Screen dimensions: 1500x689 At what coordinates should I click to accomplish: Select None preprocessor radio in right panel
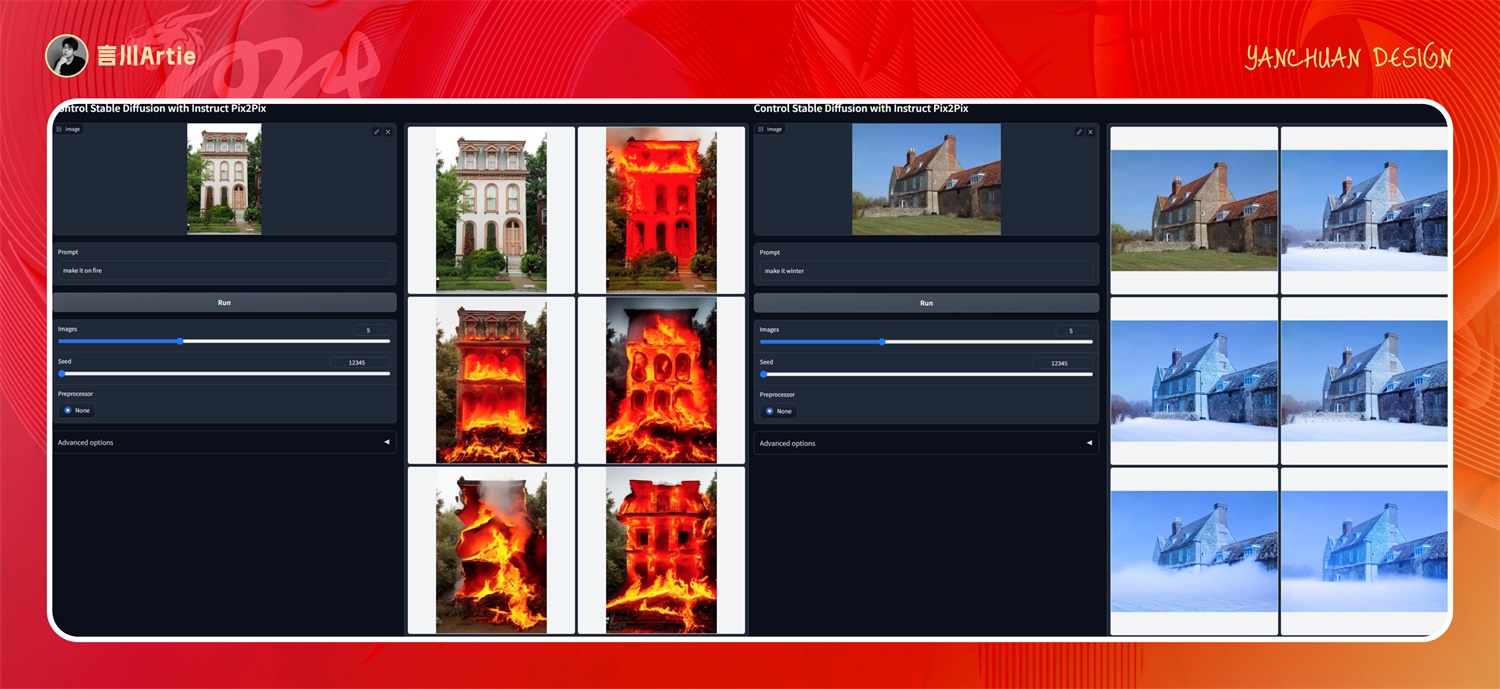click(769, 411)
